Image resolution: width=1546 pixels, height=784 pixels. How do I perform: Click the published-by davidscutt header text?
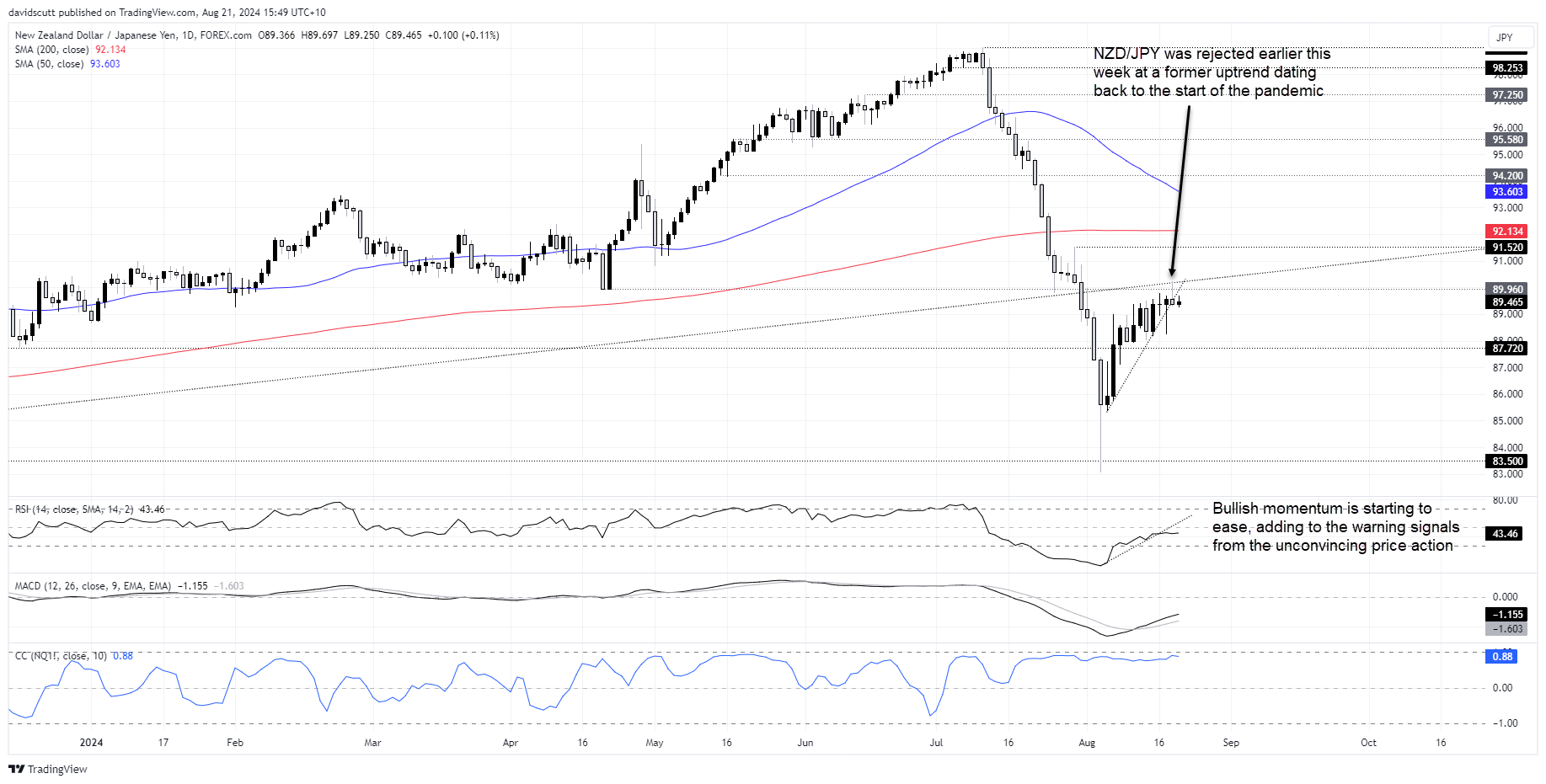[167, 13]
